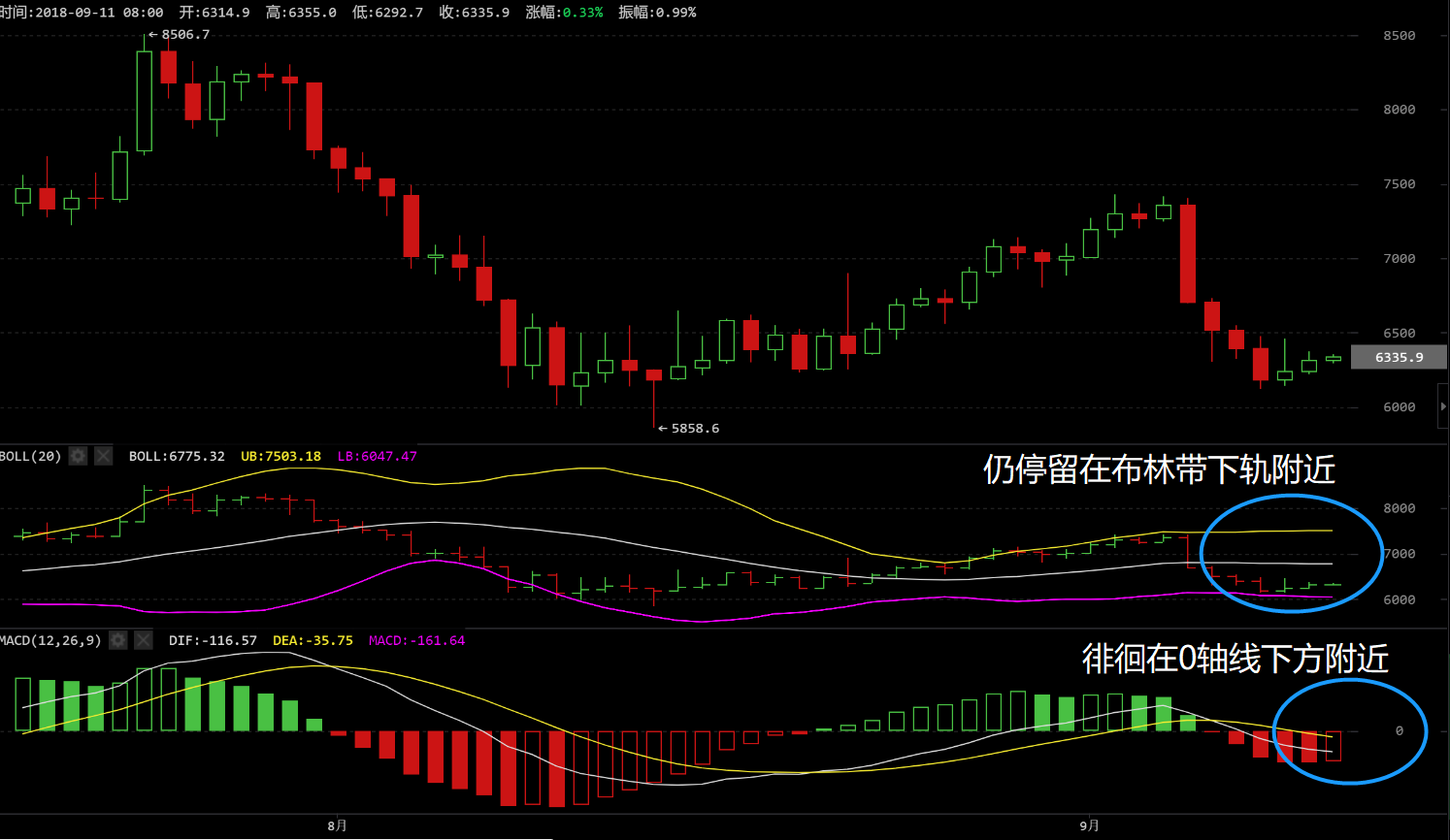Open BOLL(20) indicator settings gear

[x=79, y=456]
